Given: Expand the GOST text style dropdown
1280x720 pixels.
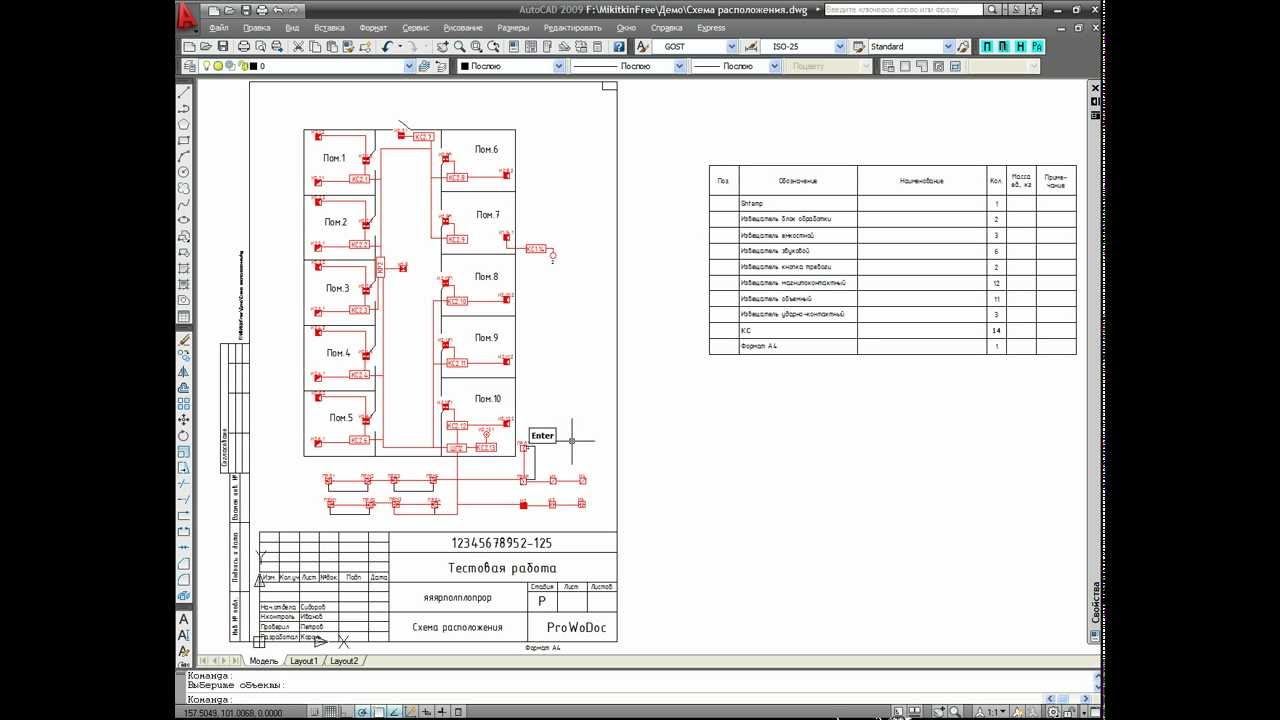Looking at the screenshot, I should (x=732, y=46).
